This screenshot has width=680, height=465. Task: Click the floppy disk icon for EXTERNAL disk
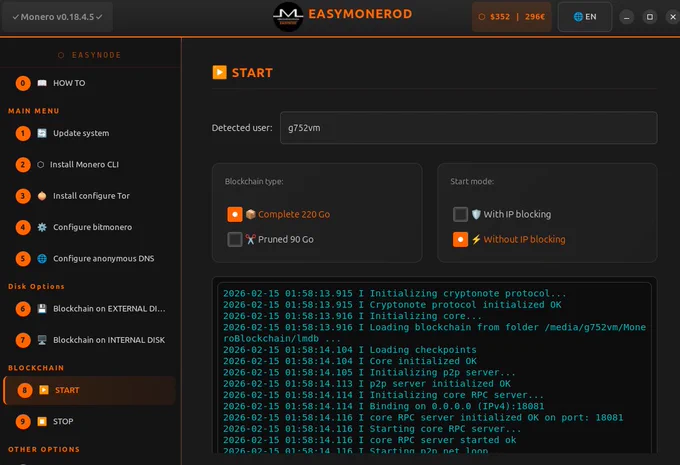(42, 308)
